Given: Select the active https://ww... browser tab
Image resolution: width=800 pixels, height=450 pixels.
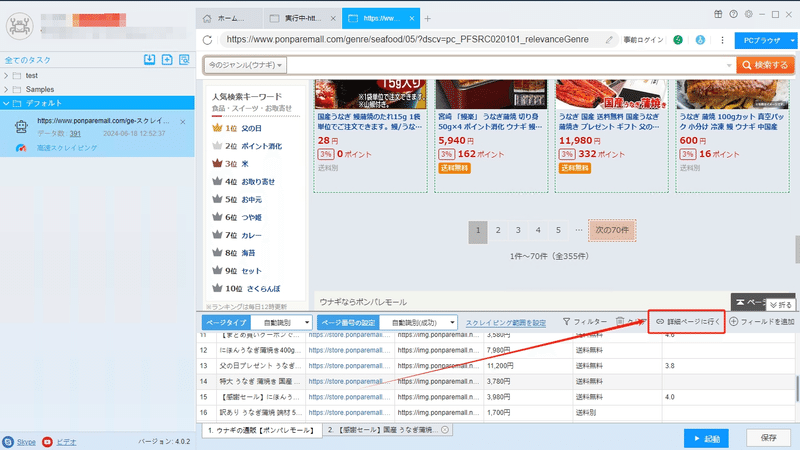Looking at the screenshot, I should (x=381, y=18).
